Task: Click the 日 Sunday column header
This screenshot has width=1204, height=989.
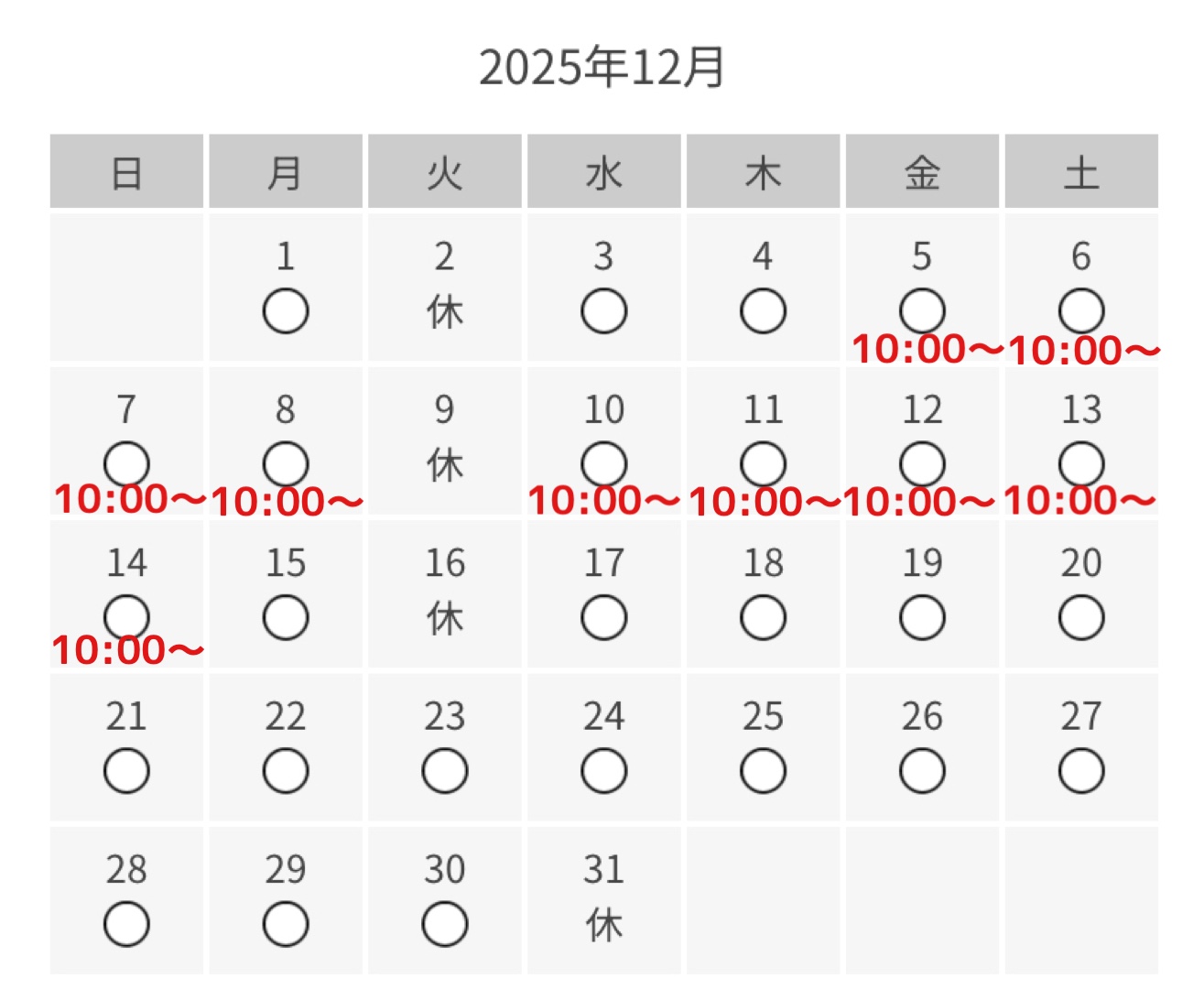Action: 126,172
